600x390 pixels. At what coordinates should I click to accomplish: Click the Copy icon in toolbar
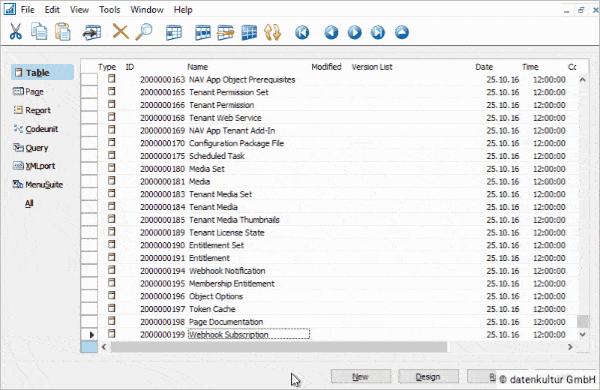click(x=39, y=32)
